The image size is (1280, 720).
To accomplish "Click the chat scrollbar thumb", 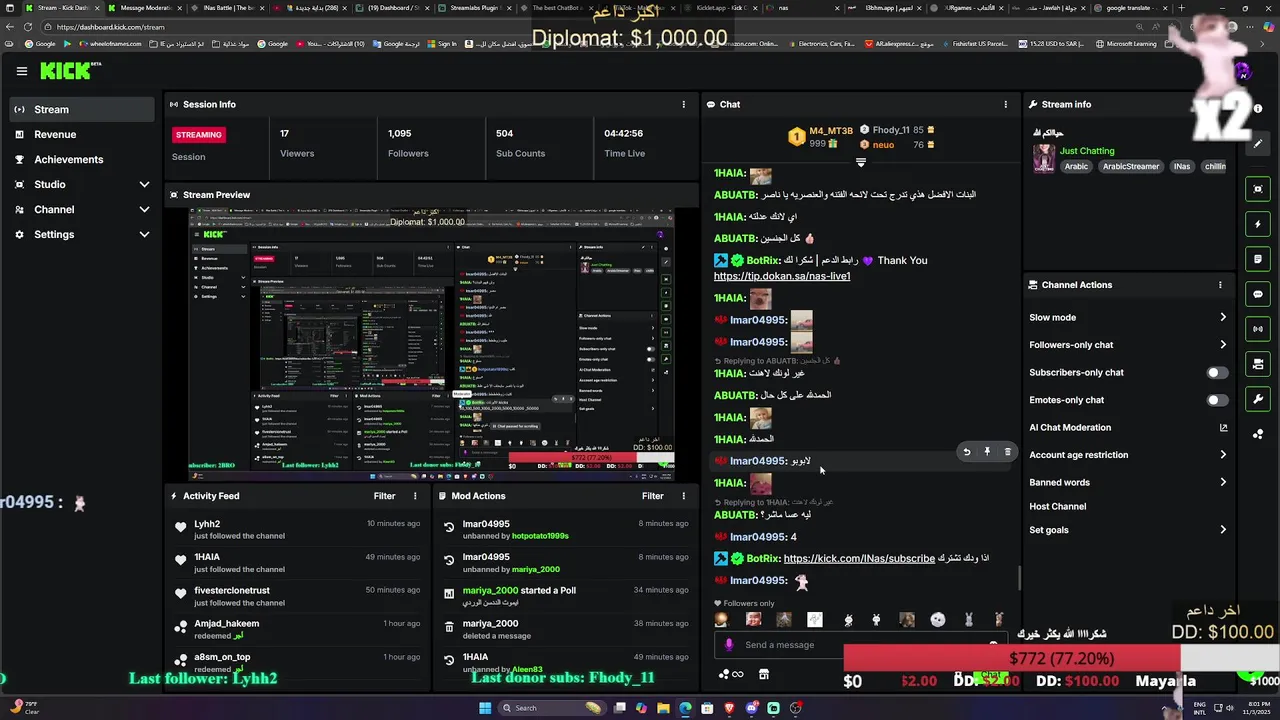I will (x=1019, y=578).
